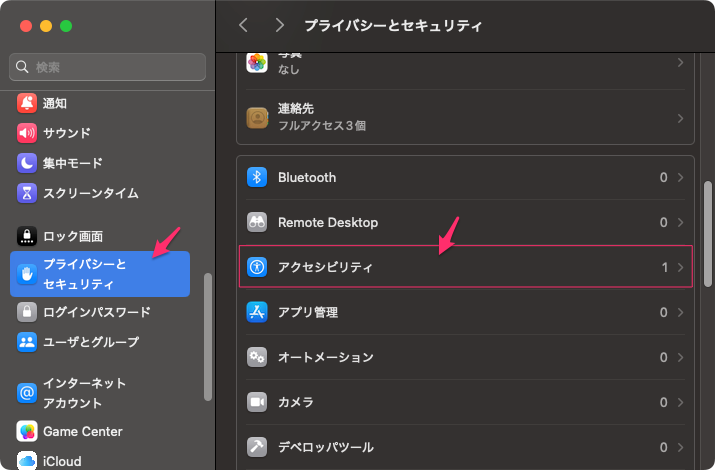715x470 pixels.
Task: Click the 検索 search field
Action: 108,67
